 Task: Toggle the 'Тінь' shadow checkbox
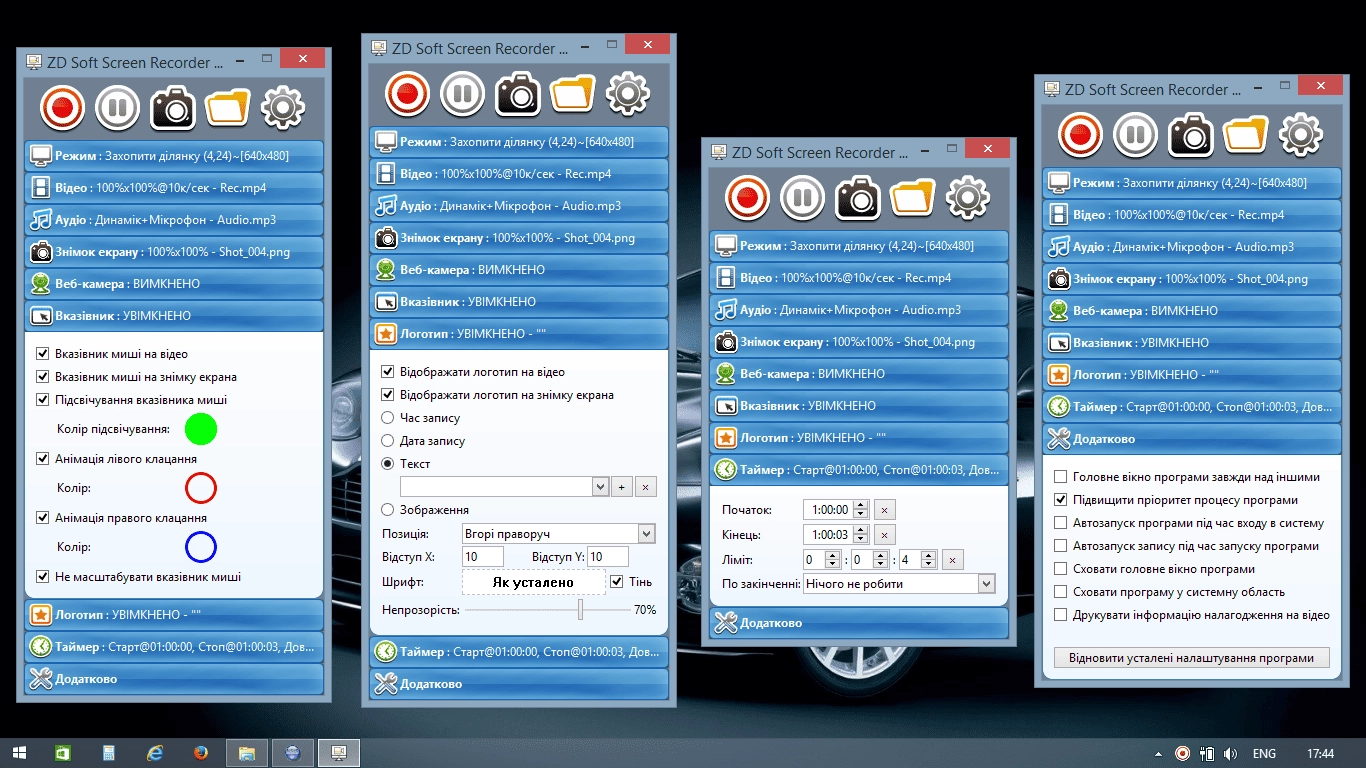617,582
